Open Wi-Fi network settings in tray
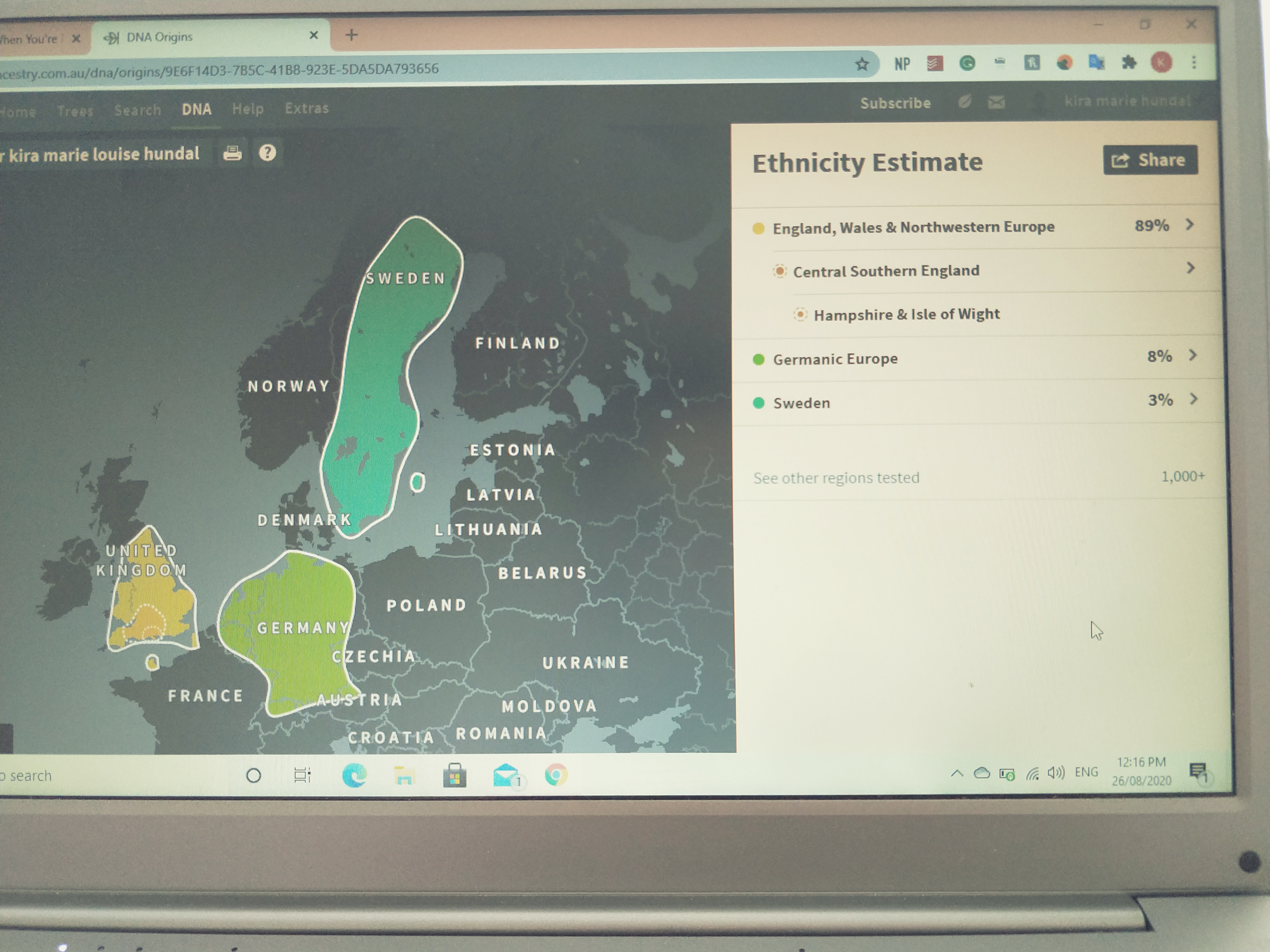 tap(1032, 774)
